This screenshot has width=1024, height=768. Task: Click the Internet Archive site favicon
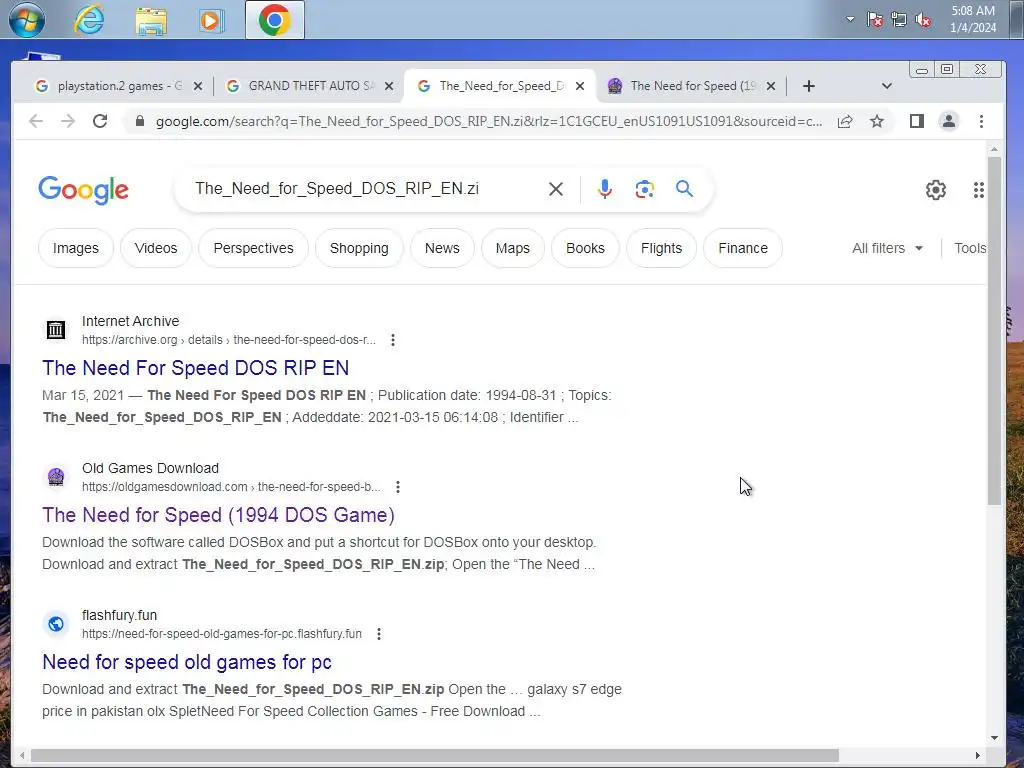(56, 330)
